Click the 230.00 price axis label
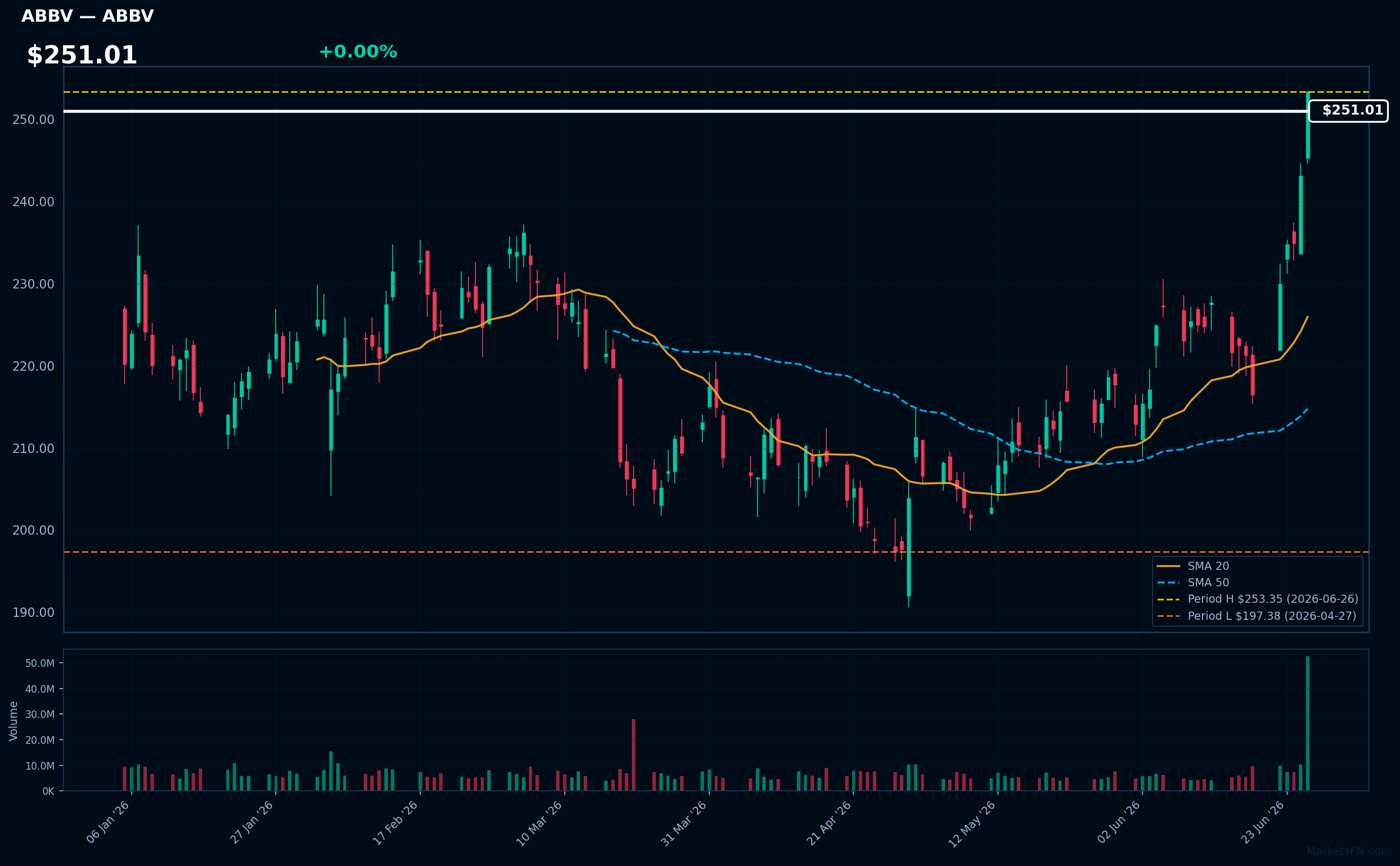The width and height of the screenshot is (1400, 866). (33, 284)
